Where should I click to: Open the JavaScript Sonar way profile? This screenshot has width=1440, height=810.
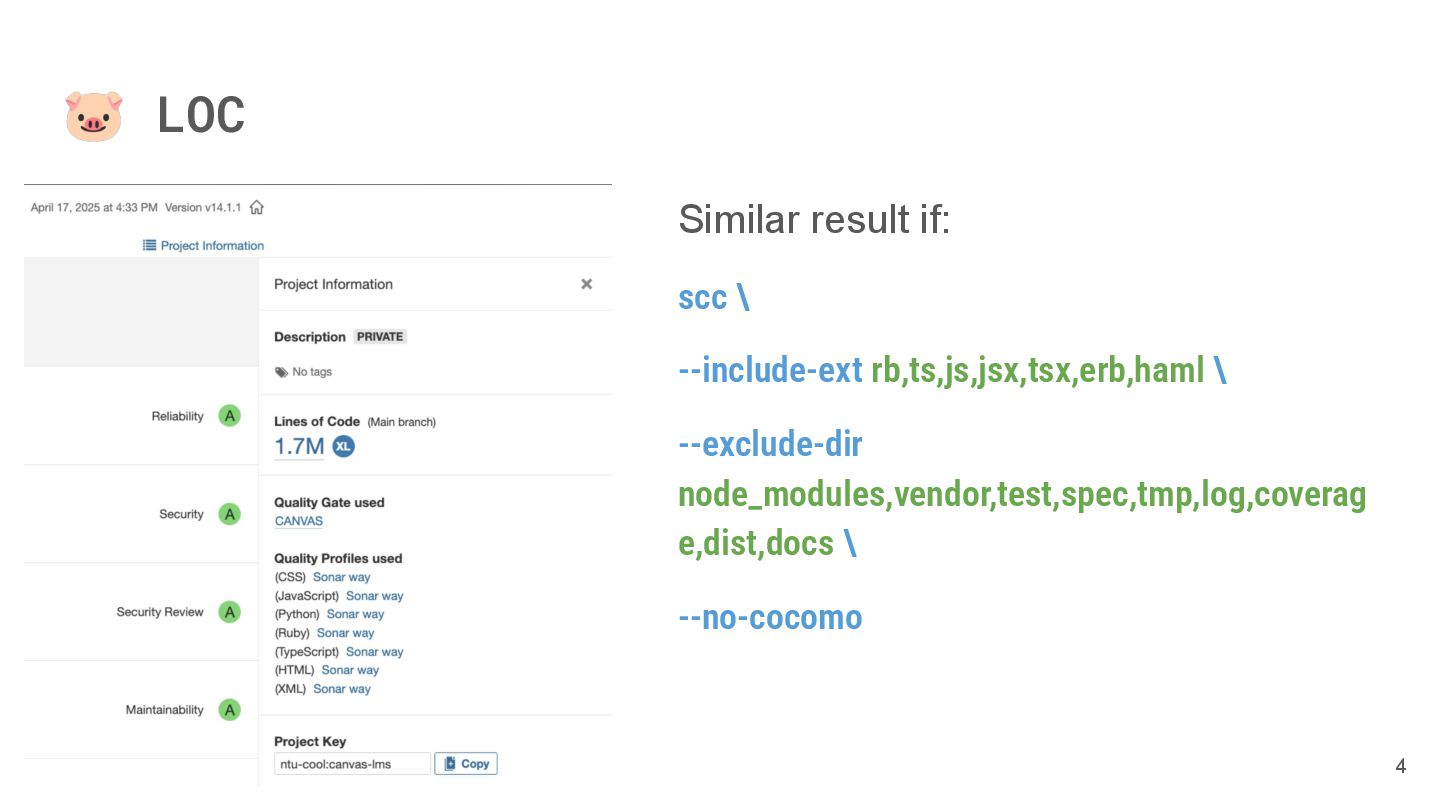(375, 596)
